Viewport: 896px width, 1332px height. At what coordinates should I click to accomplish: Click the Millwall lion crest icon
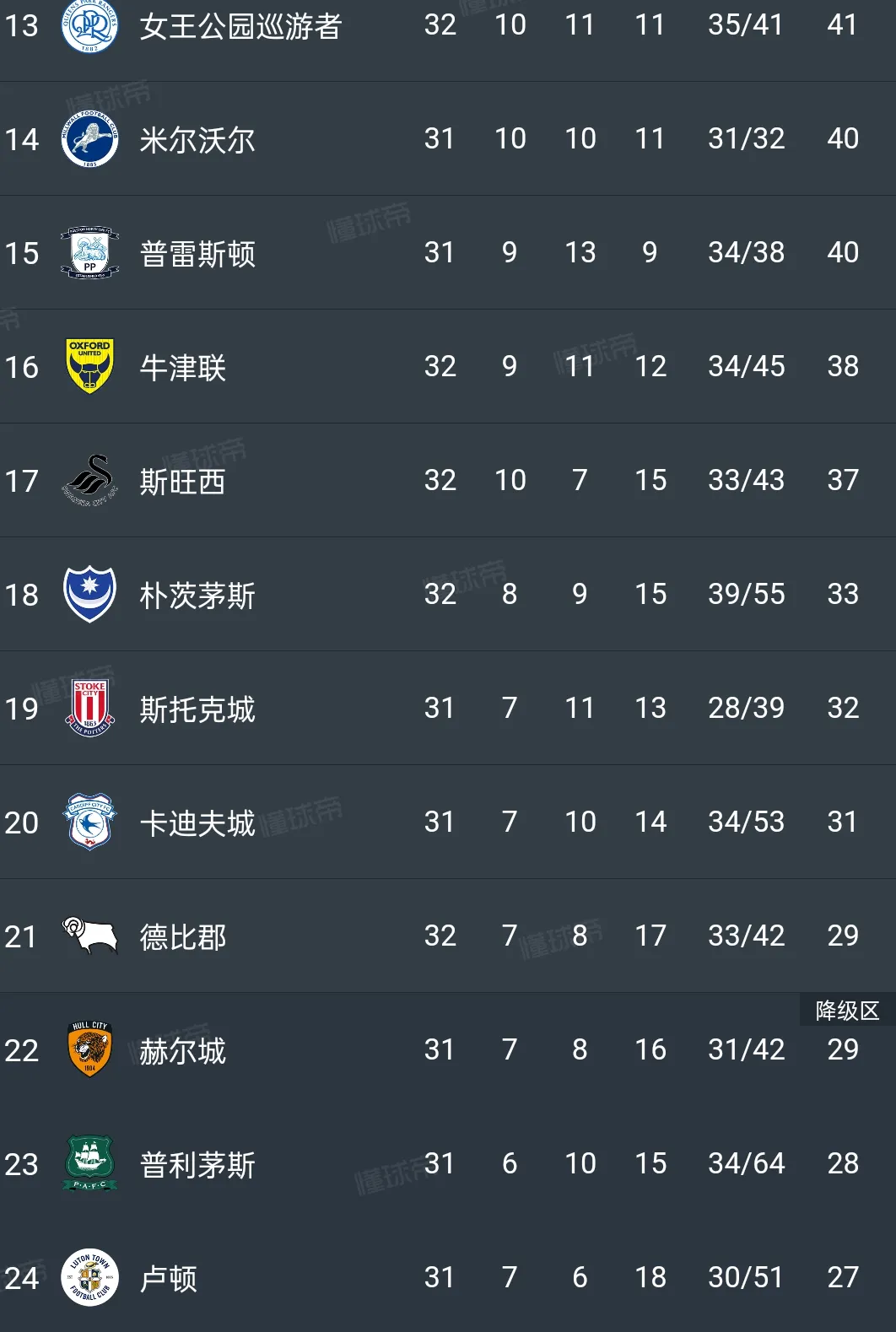89,139
